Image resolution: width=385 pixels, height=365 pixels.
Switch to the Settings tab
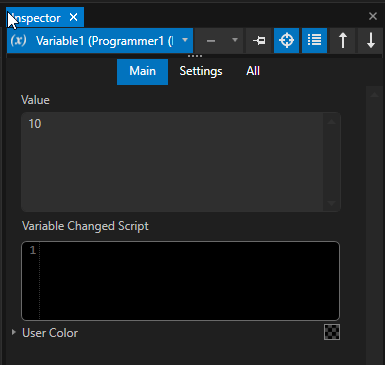201,71
